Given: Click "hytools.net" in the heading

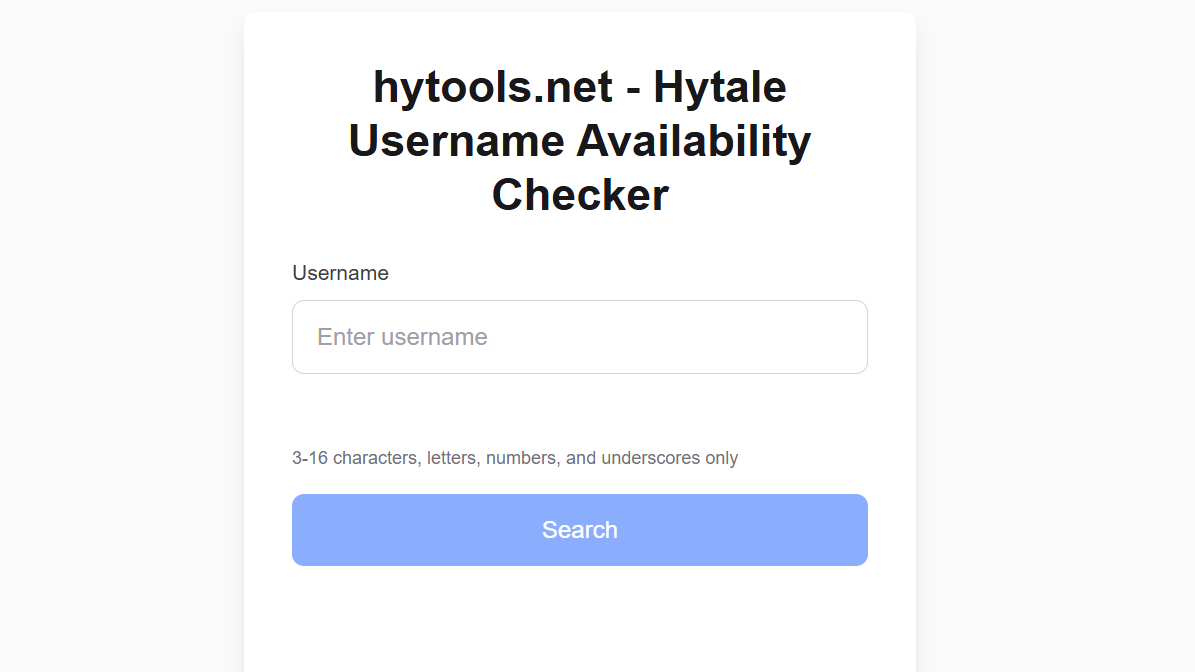Looking at the screenshot, I should coord(492,87).
